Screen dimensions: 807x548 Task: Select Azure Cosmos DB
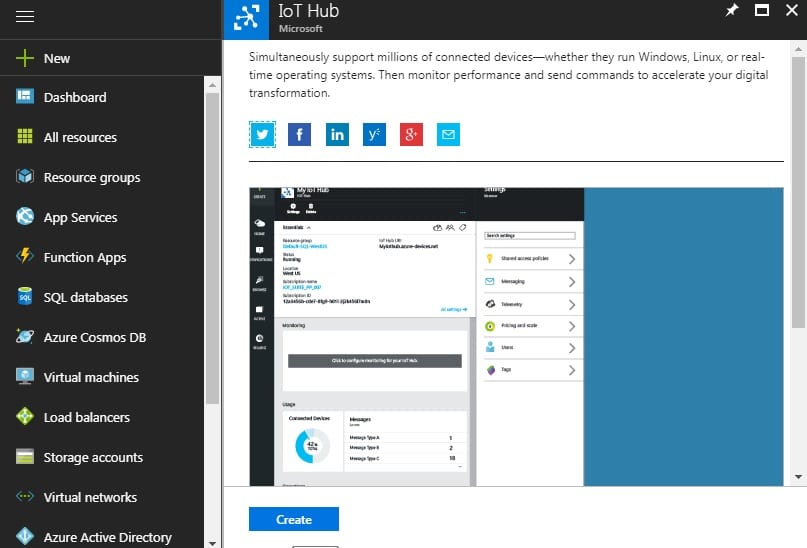[94, 337]
